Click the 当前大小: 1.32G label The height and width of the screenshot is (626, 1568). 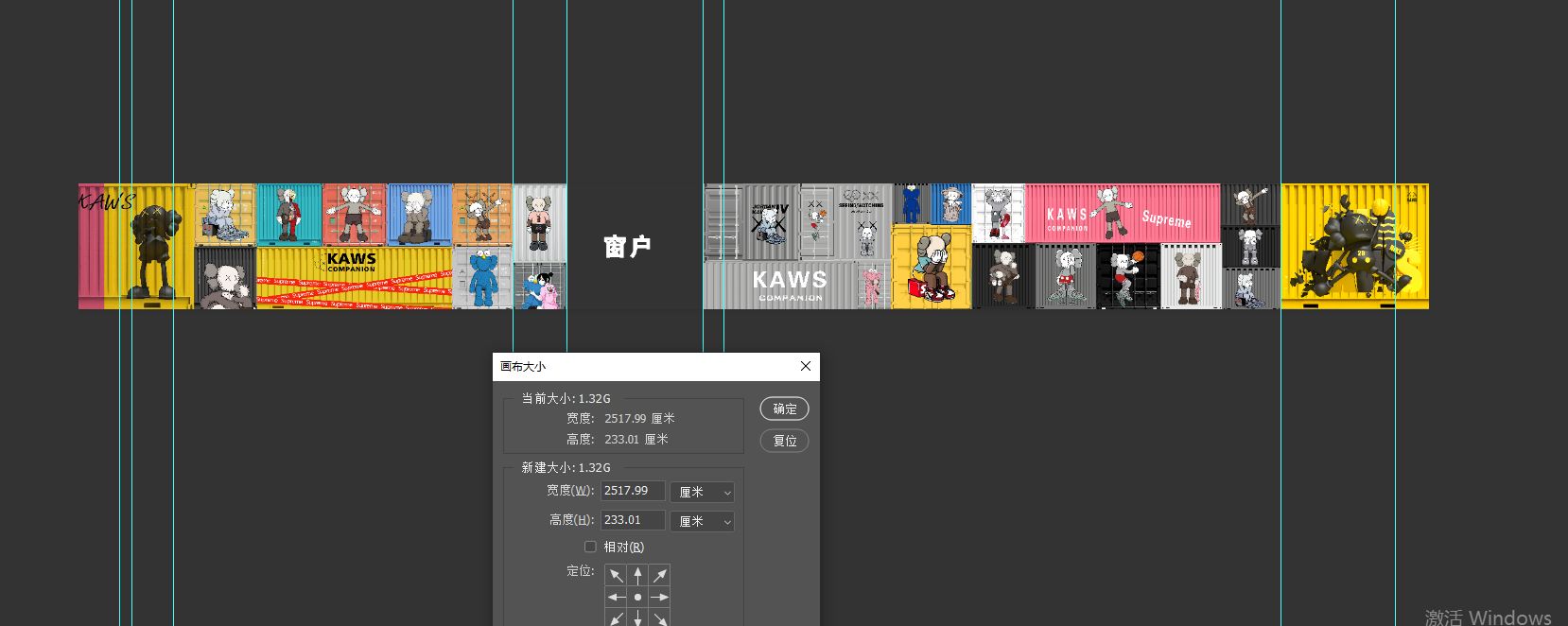coord(566,398)
